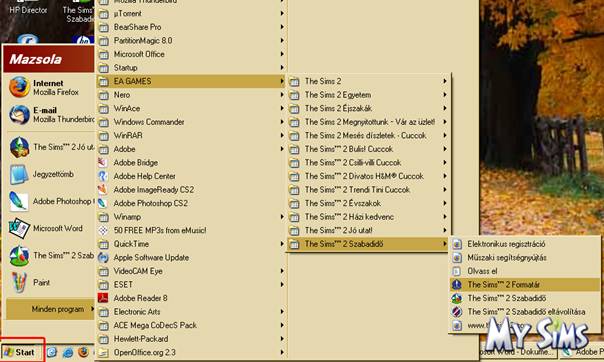Launch the Mozilla Thunderbird E-mail icon

[19, 115]
